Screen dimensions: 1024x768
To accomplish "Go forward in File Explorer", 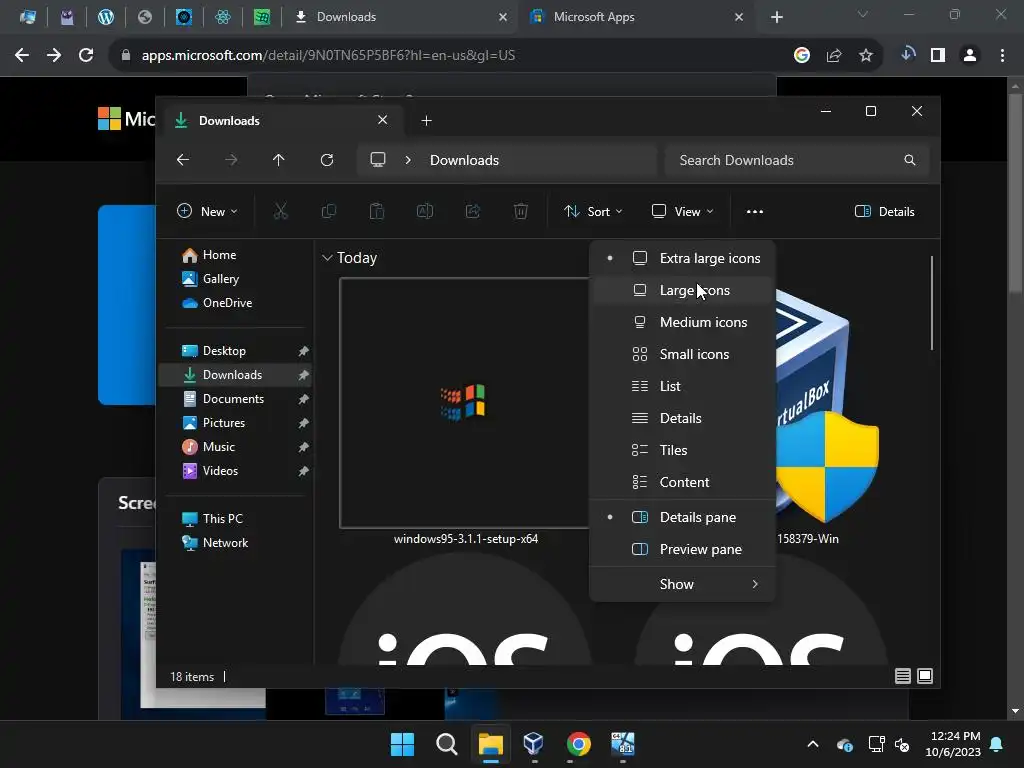I will click(x=231, y=160).
